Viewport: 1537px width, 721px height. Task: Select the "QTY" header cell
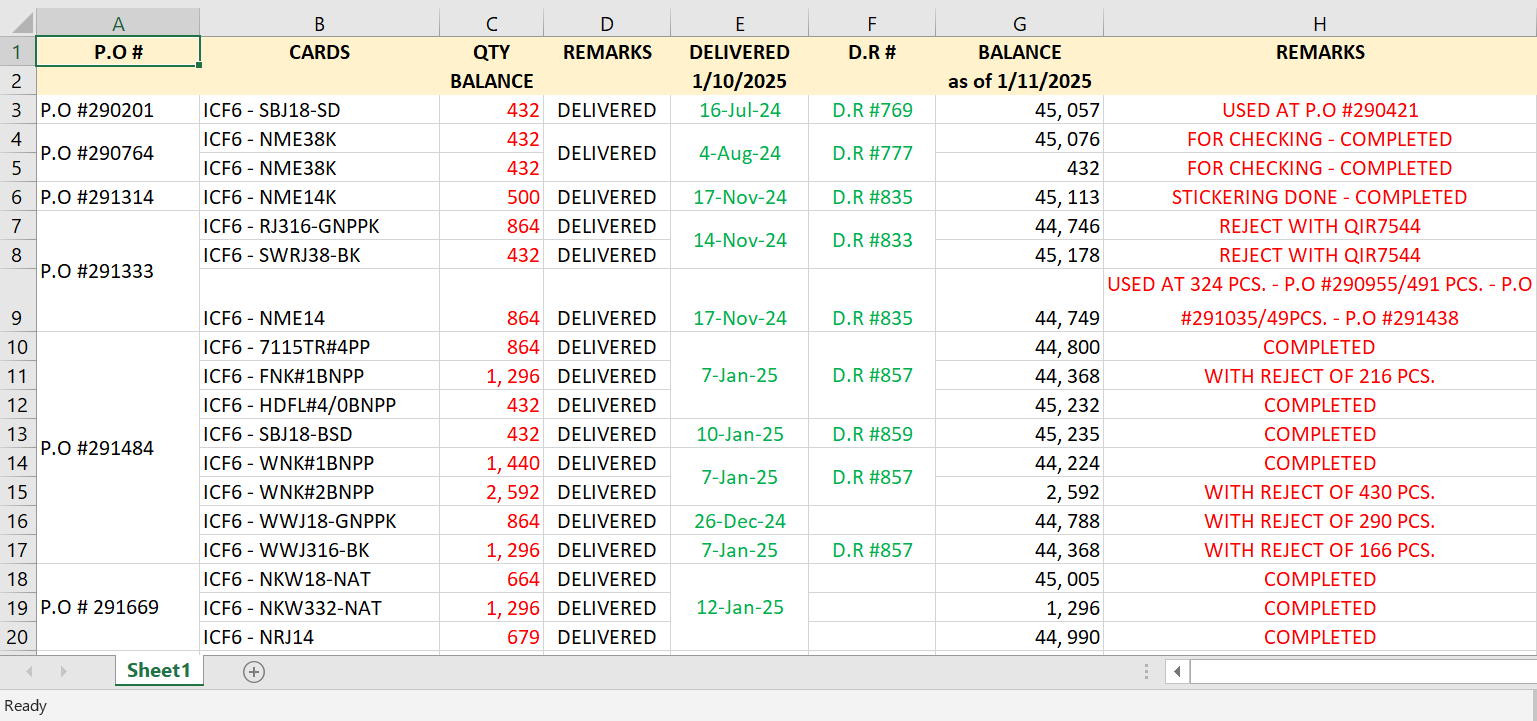(x=492, y=52)
